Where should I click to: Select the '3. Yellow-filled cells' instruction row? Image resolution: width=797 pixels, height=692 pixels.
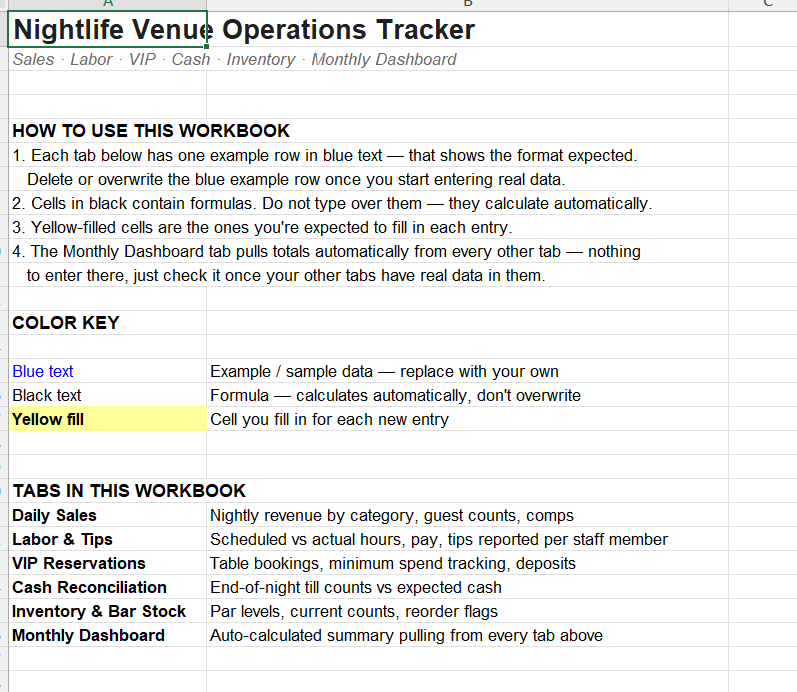262,227
